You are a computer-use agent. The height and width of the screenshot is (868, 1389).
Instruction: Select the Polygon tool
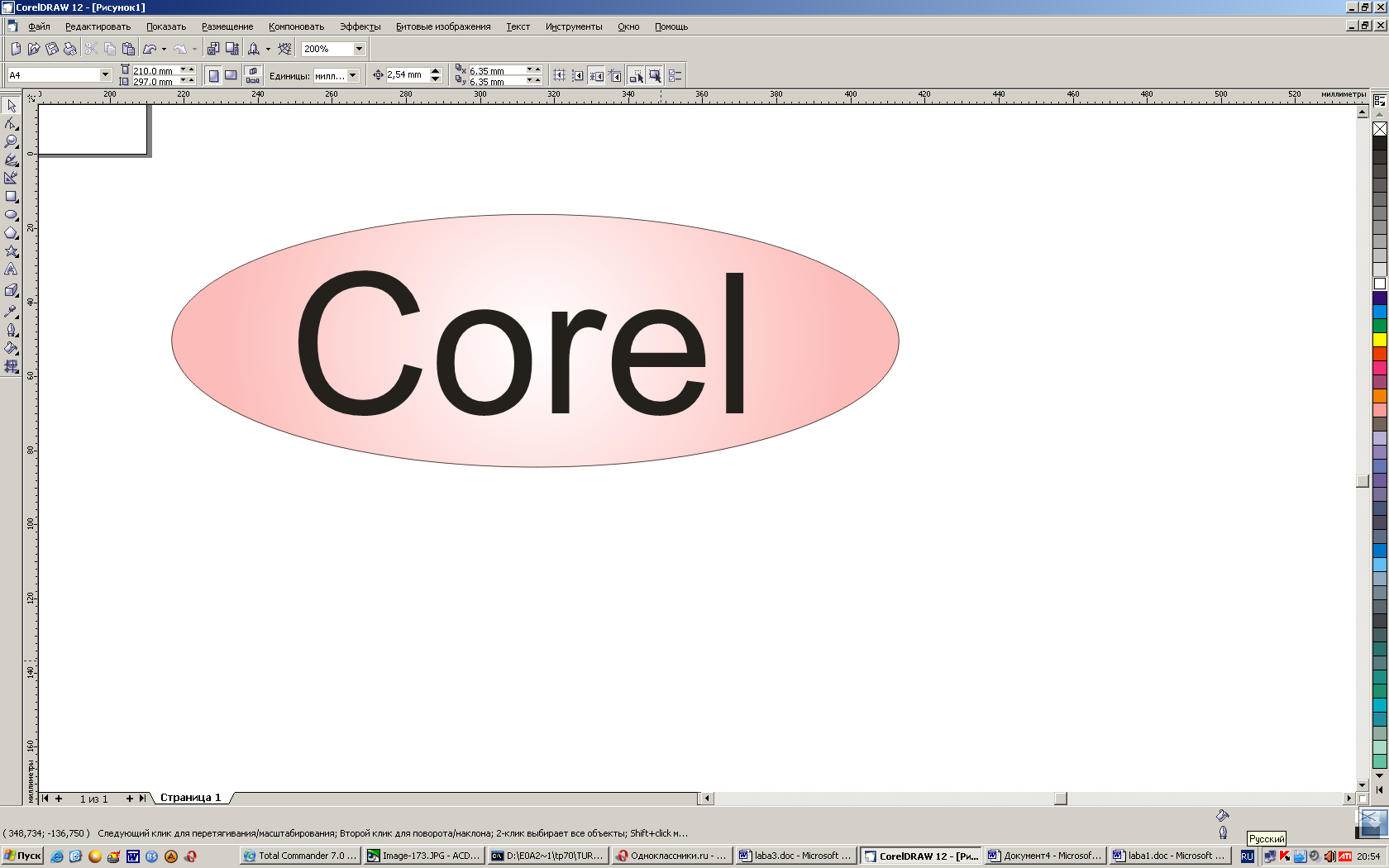click(12, 233)
